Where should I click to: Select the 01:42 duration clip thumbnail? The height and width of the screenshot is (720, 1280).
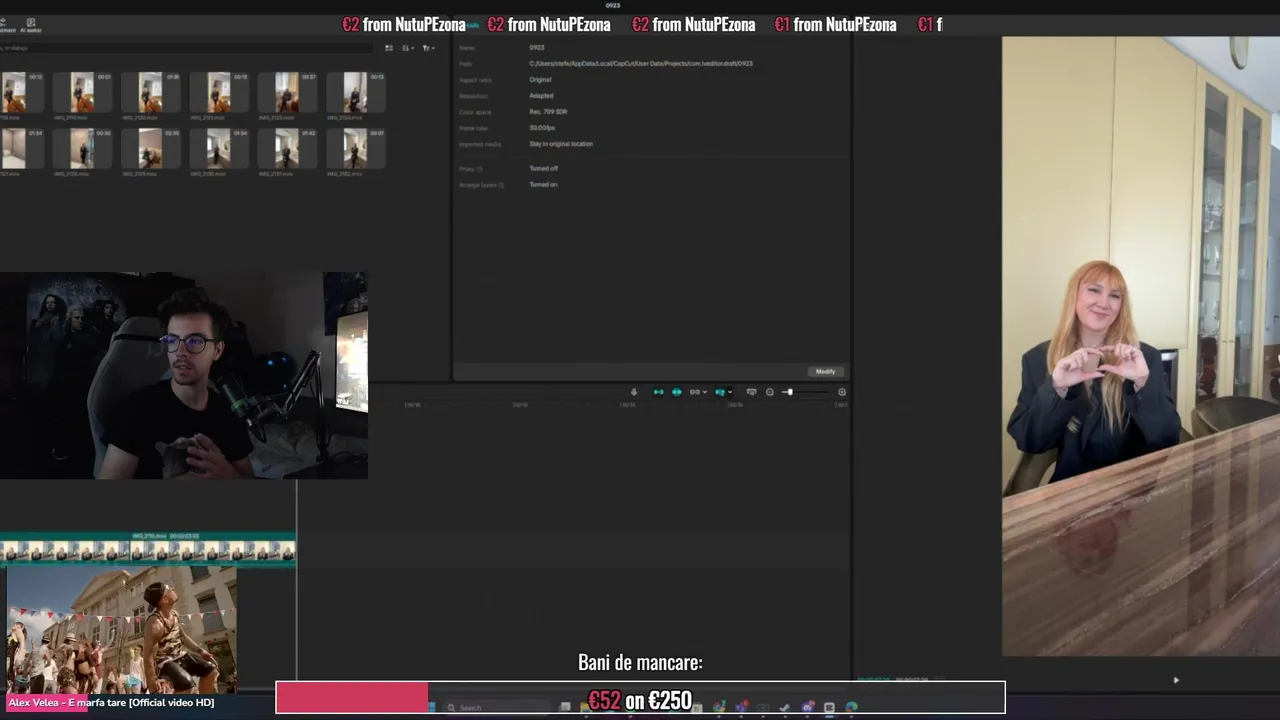287,148
